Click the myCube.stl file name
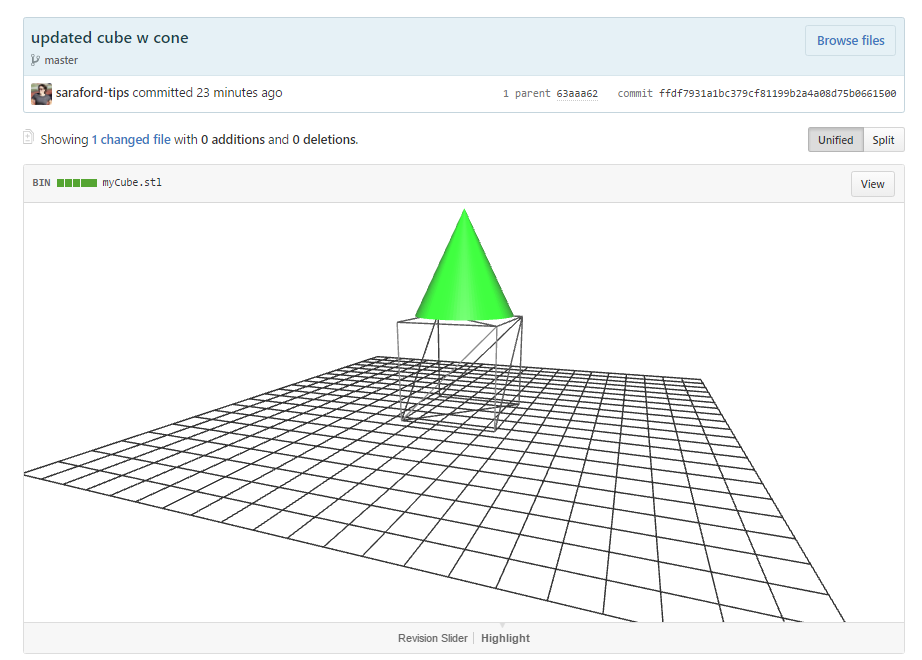 (131, 183)
